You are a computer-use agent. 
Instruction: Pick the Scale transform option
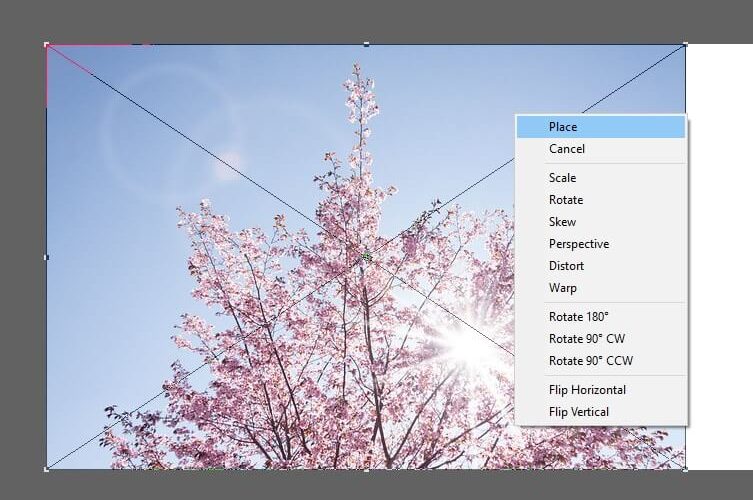(601, 178)
